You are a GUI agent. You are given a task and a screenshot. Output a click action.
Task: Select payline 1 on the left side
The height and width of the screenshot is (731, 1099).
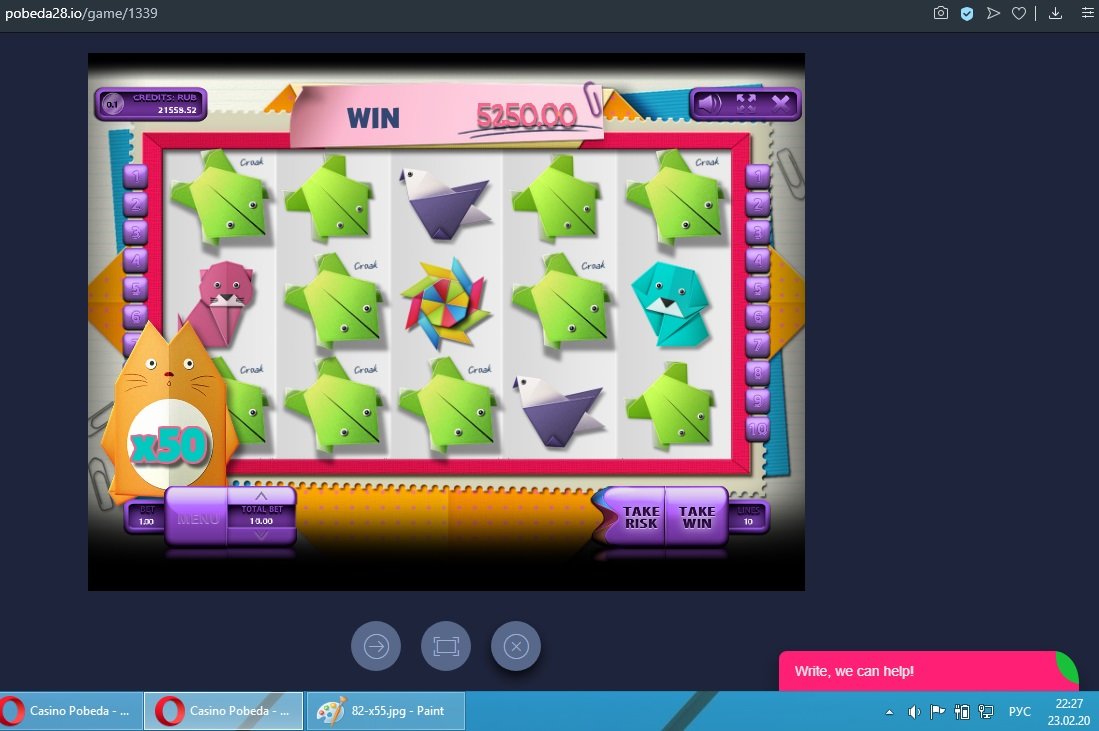(136, 176)
